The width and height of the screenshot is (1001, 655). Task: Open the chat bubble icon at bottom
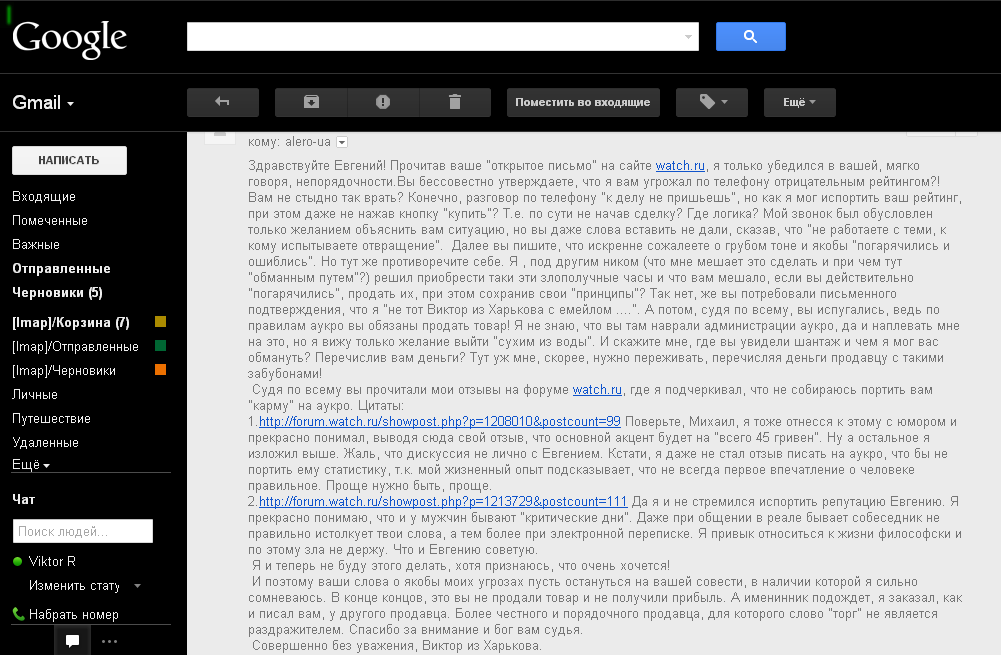[72, 641]
